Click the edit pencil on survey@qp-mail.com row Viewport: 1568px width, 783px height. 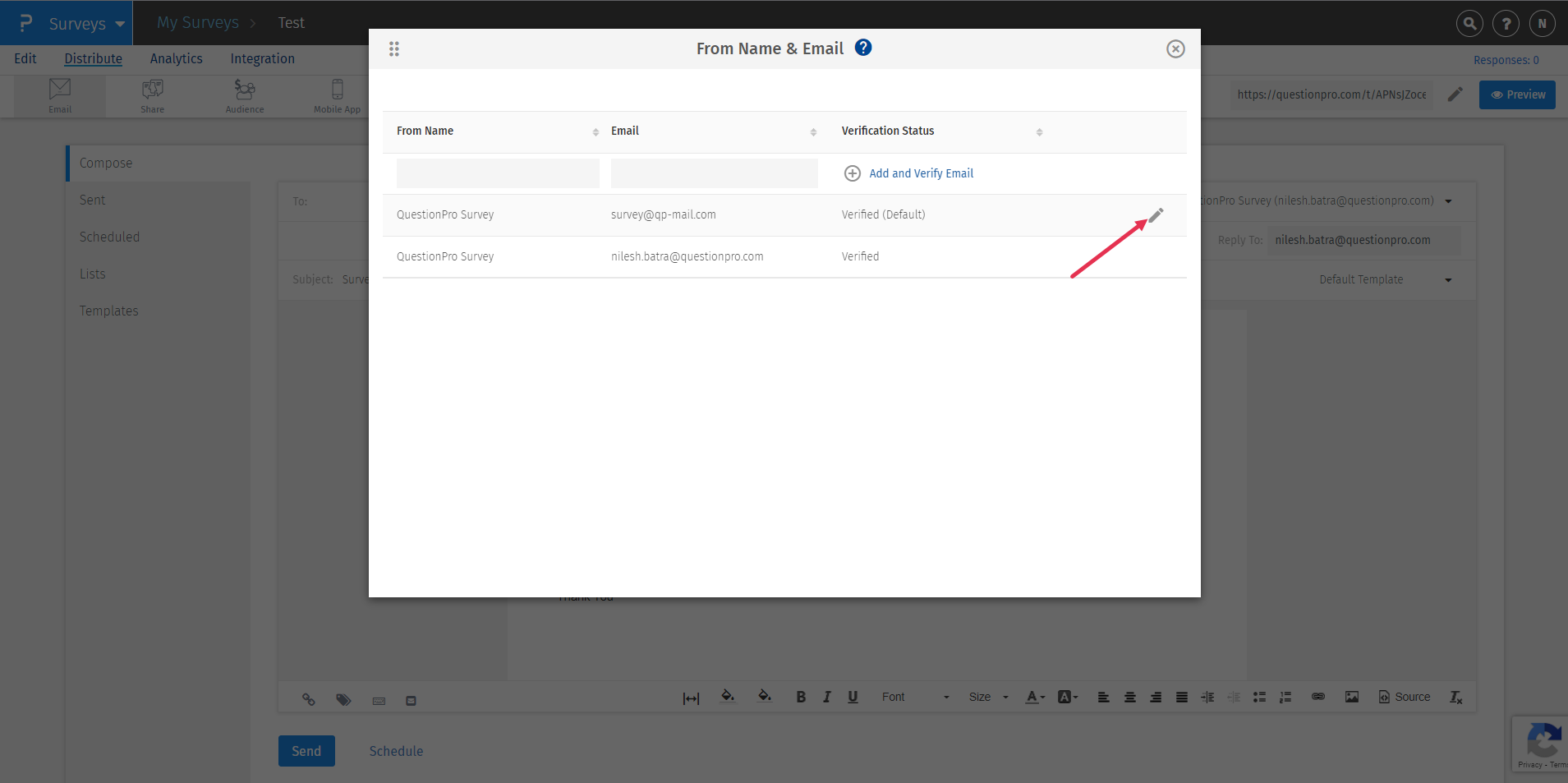click(x=1156, y=214)
